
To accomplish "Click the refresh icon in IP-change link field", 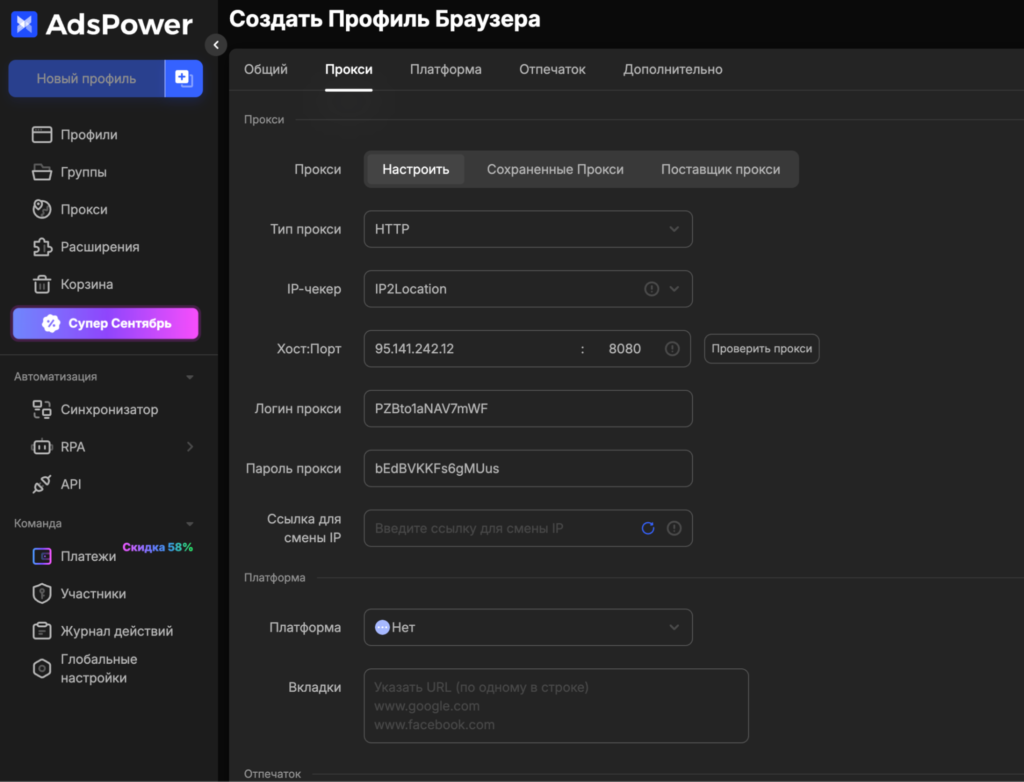I will click(x=648, y=528).
